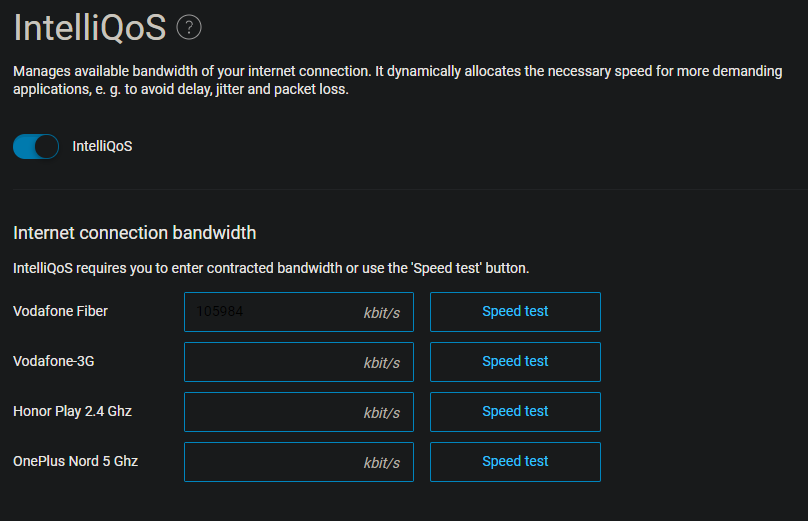Click the contracted bandwidth instruction sentence
808x521 pixels.
[271, 268]
